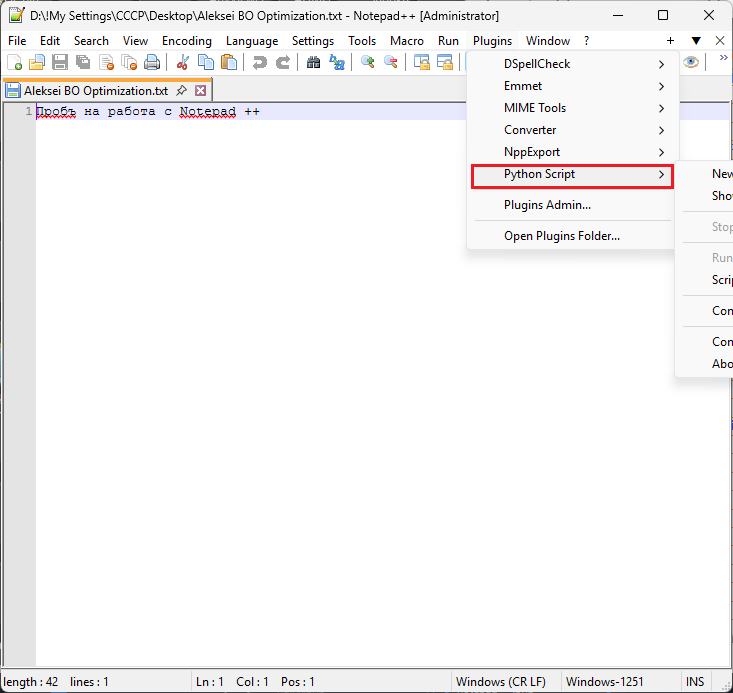
Task: Expand the Converter submenu
Action: [x=572, y=130]
